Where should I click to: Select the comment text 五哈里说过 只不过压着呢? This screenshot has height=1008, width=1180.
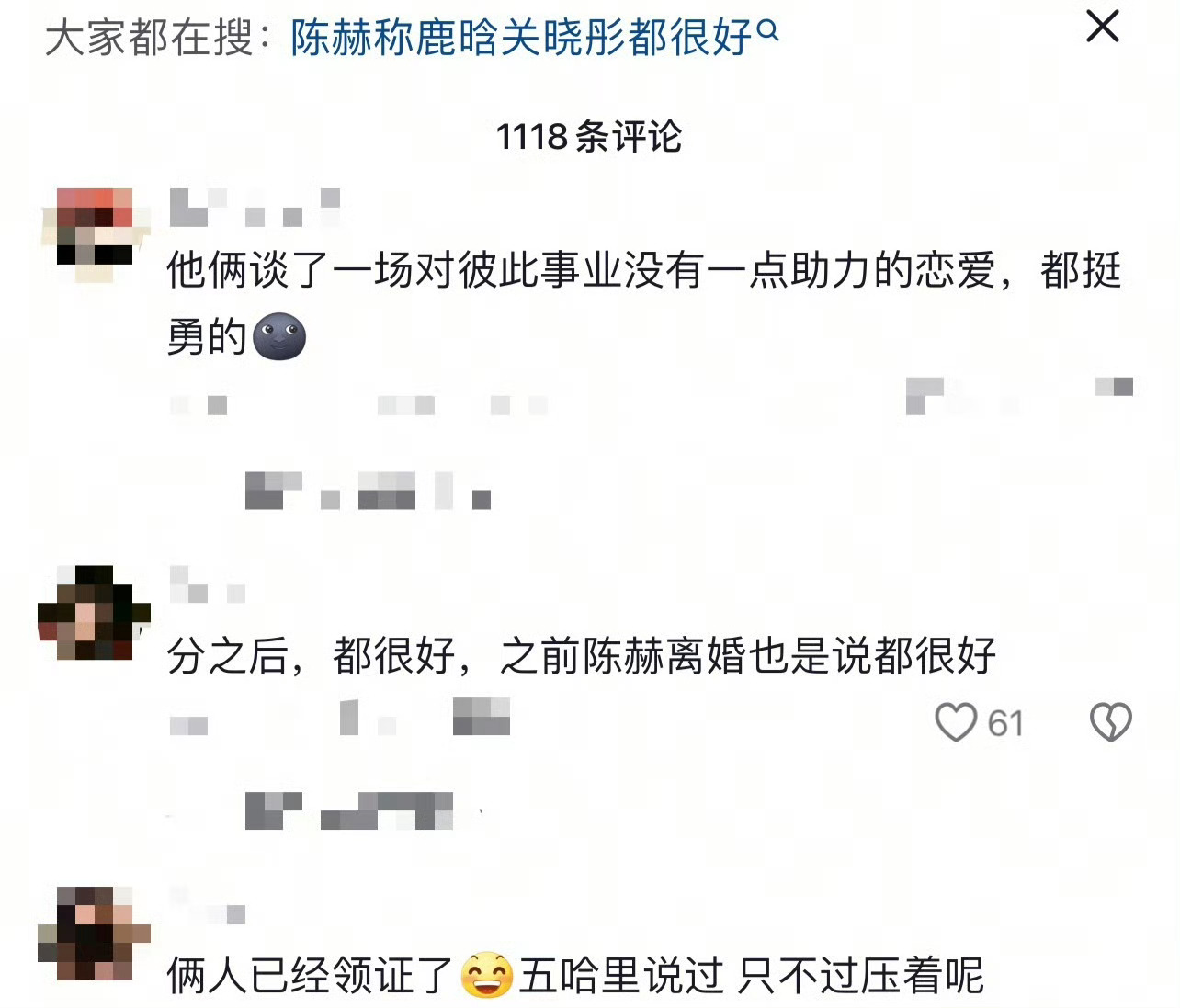pos(751,976)
